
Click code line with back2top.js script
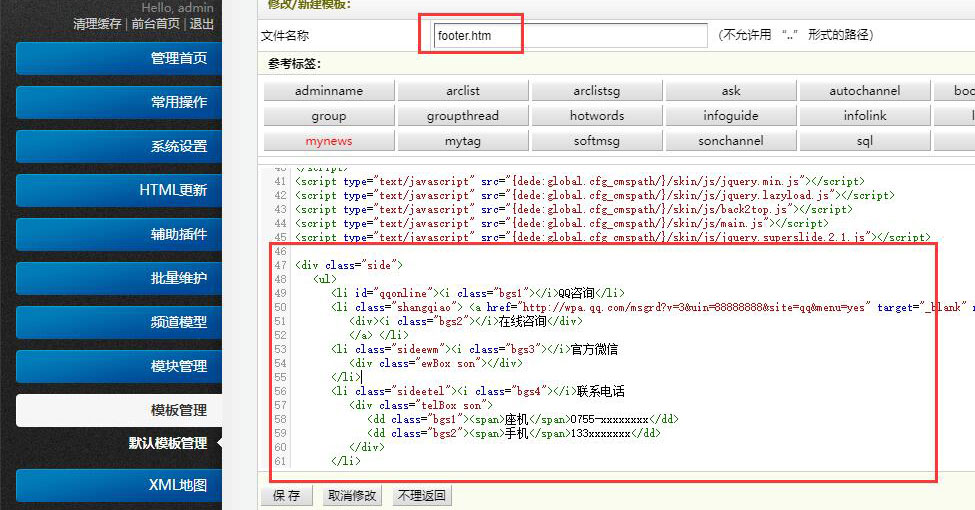click(574, 210)
